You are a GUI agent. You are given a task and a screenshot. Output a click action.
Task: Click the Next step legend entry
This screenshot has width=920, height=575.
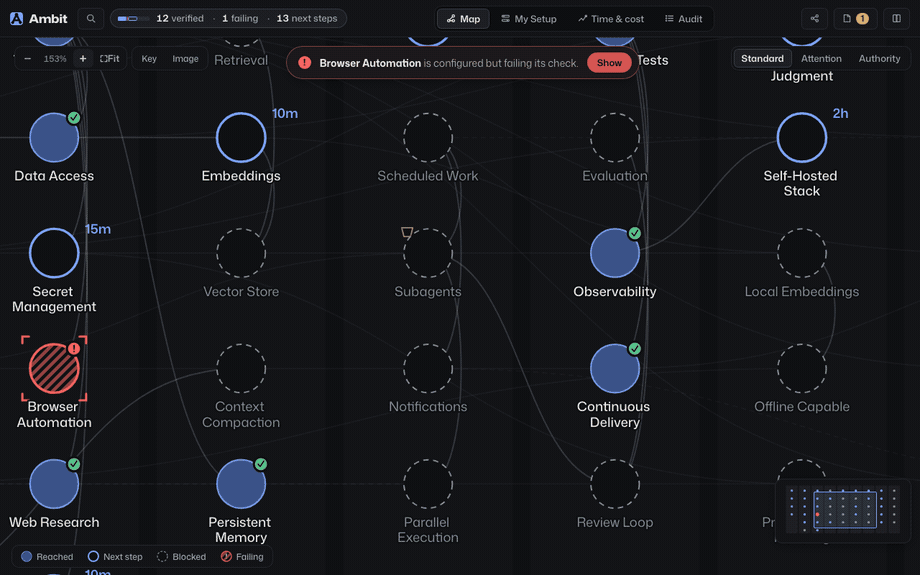[x=115, y=557]
